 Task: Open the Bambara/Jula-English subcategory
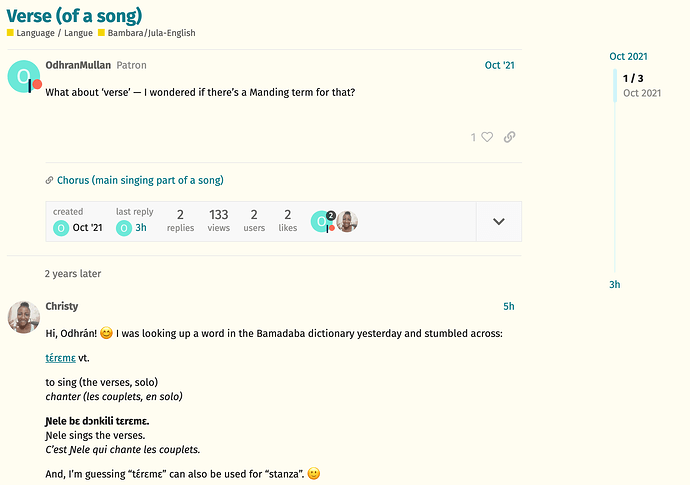click(x=147, y=33)
